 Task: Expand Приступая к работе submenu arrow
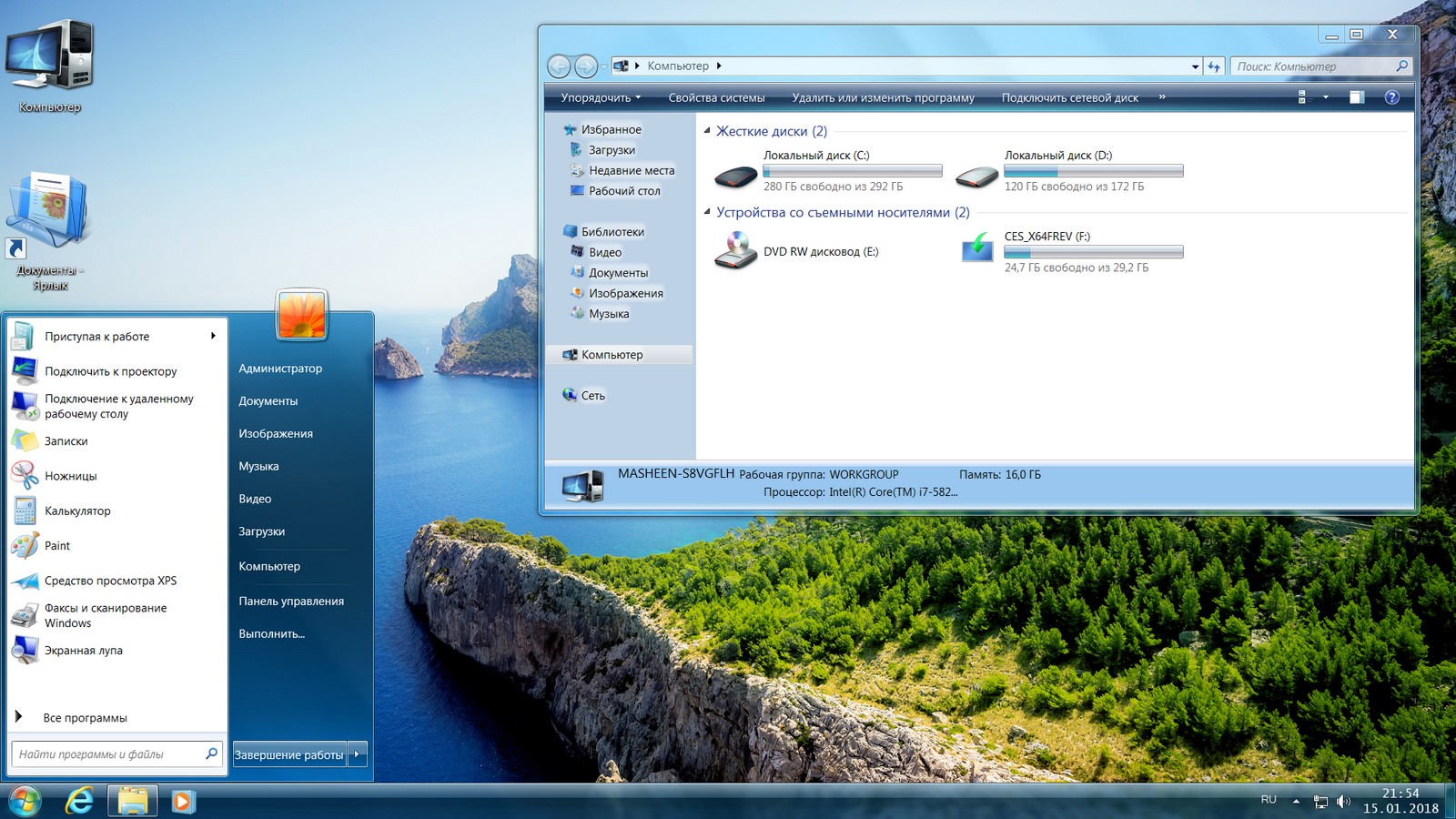click(x=213, y=336)
